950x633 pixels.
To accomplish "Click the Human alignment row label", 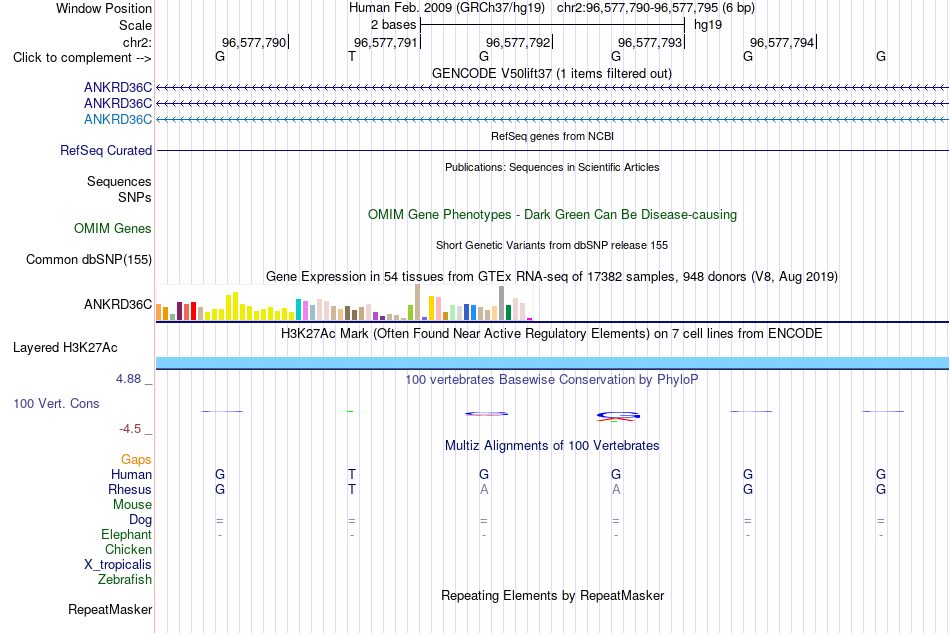I will click(x=131, y=474).
